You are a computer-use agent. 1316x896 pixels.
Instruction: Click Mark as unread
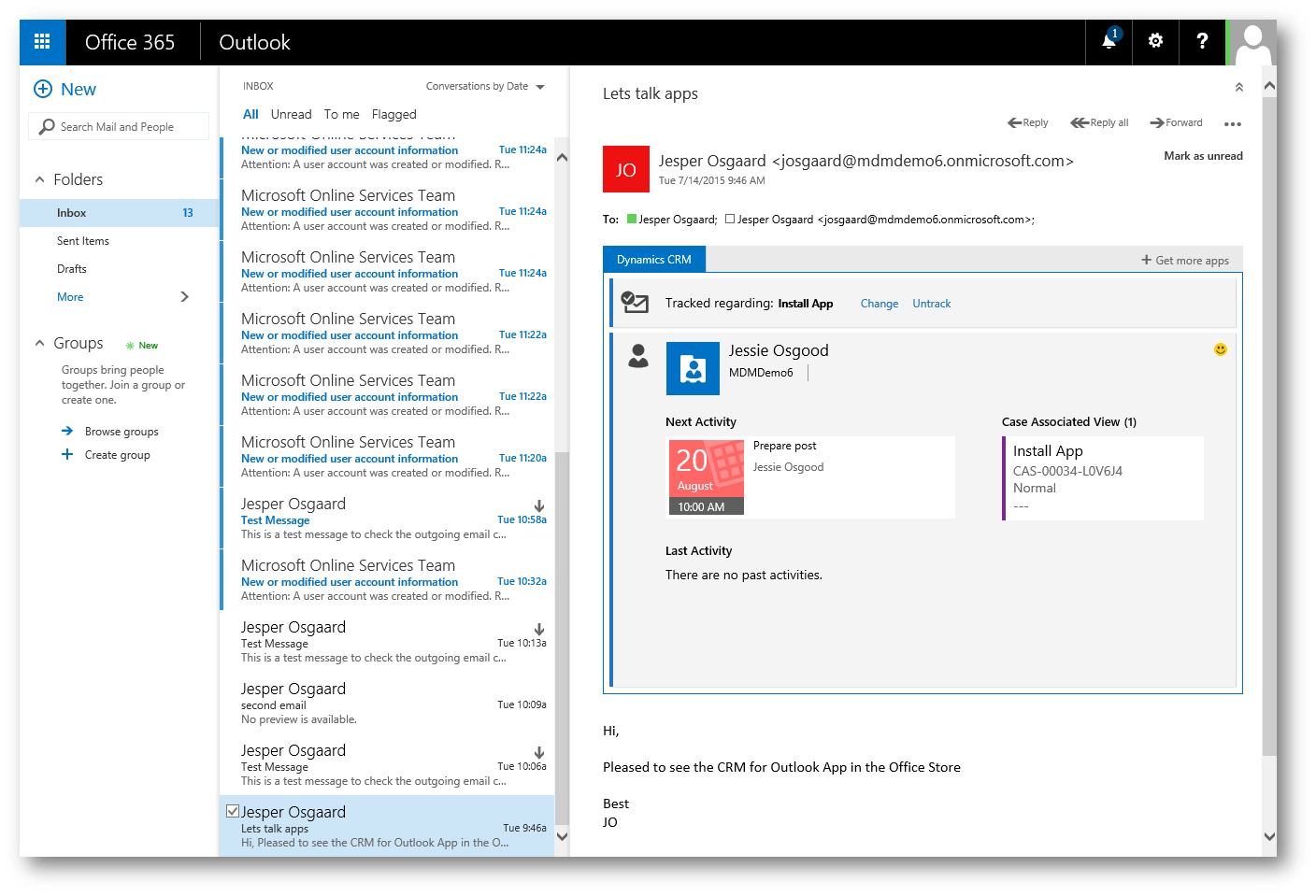coord(1203,156)
